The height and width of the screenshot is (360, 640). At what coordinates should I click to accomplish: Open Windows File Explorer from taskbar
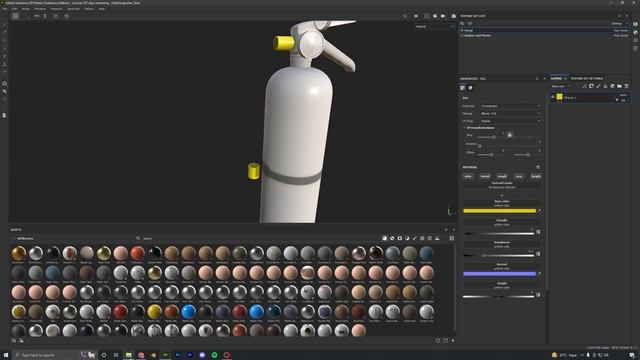pos(129,355)
